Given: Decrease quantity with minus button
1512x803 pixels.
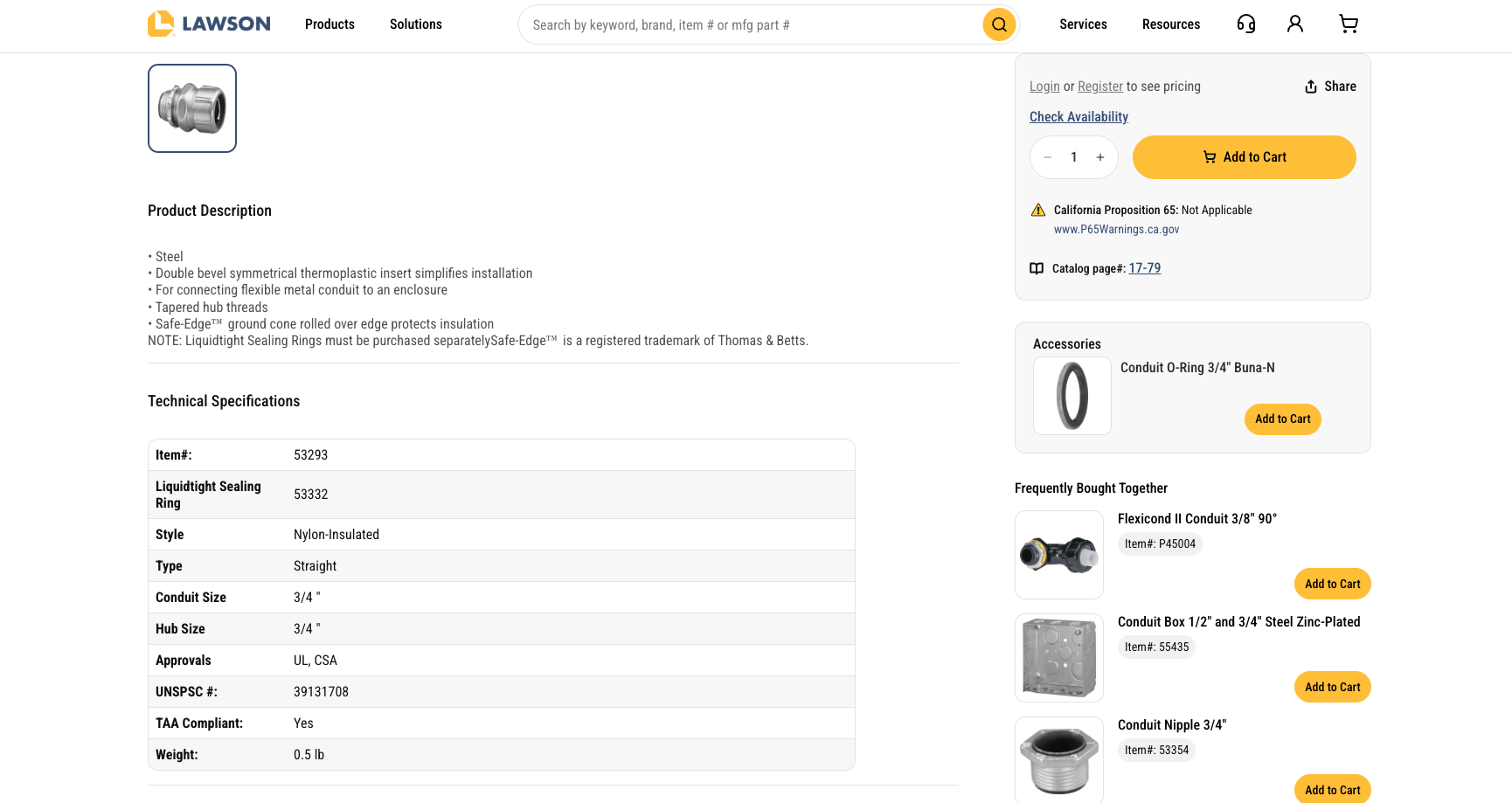Looking at the screenshot, I should (x=1048, y=157).
